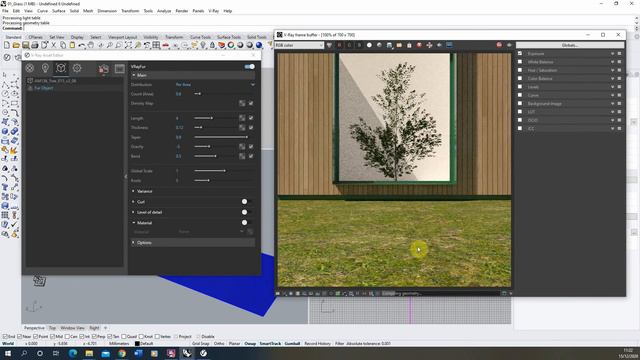The width and height of the screenshot is (640, 360).
Task: Click the light bulb icon in Rhino toolbar
Action: coord(203,45)
